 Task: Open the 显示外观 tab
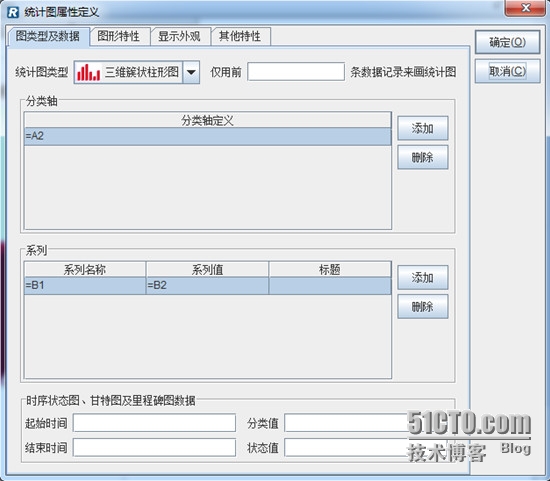coord(180,36)
